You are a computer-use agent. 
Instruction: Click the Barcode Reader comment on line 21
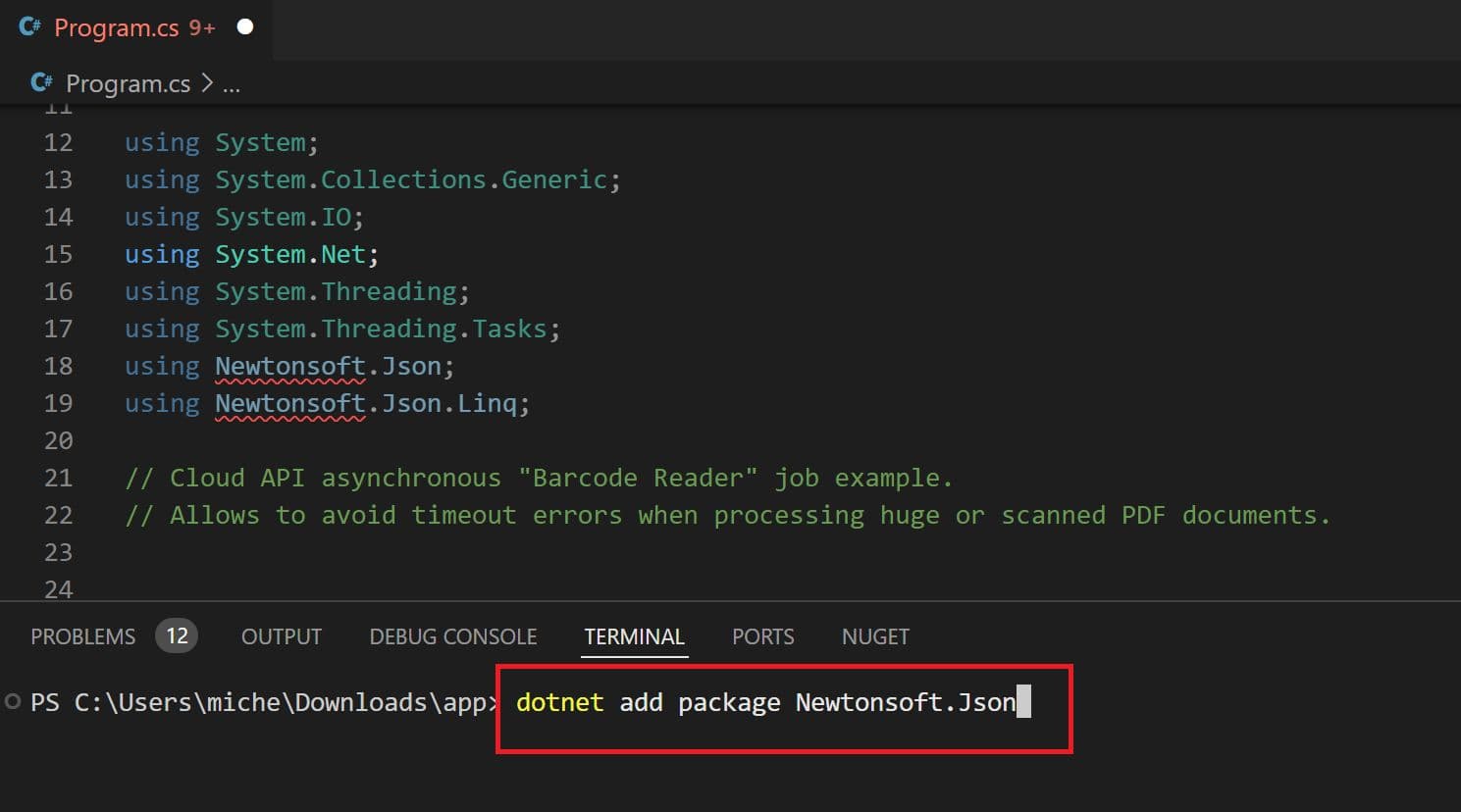click(x=637, y=478)
